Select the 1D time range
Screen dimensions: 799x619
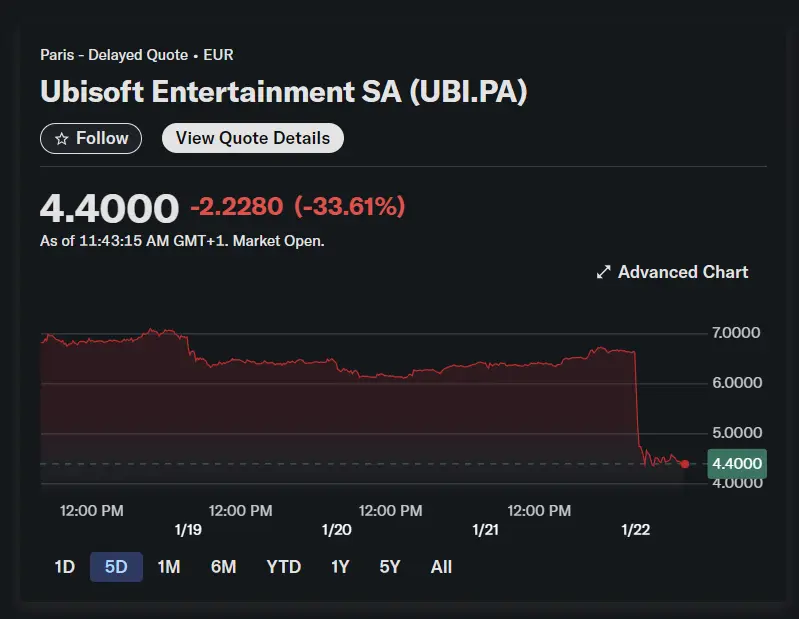tap(65, 567)
